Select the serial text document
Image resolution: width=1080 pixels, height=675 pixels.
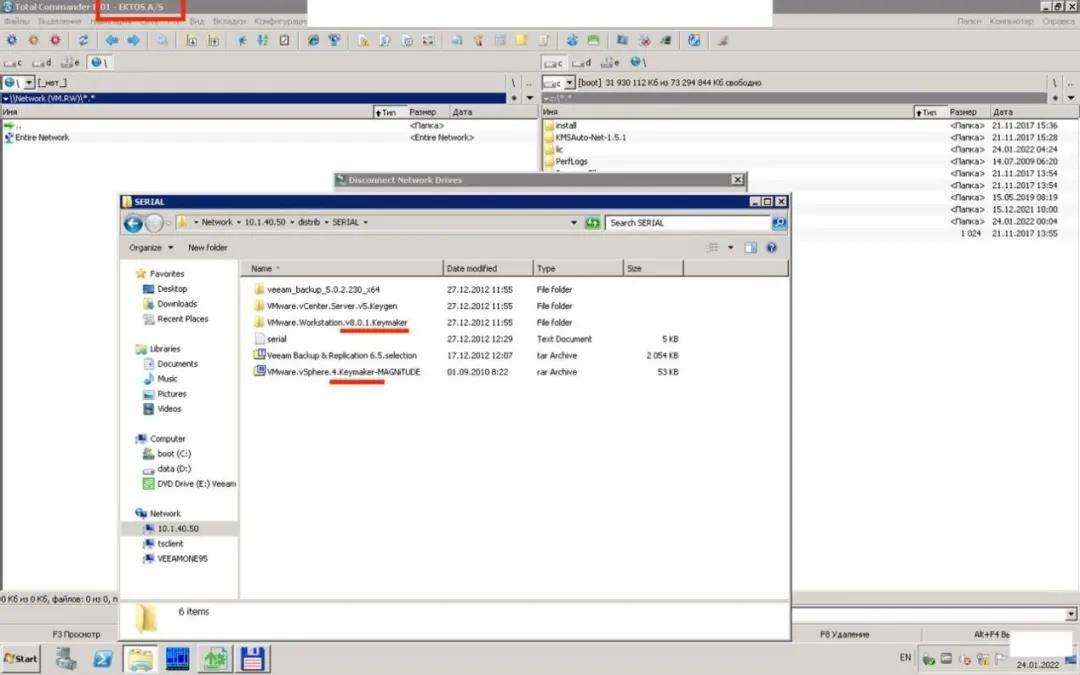click(x=276, y=339)
